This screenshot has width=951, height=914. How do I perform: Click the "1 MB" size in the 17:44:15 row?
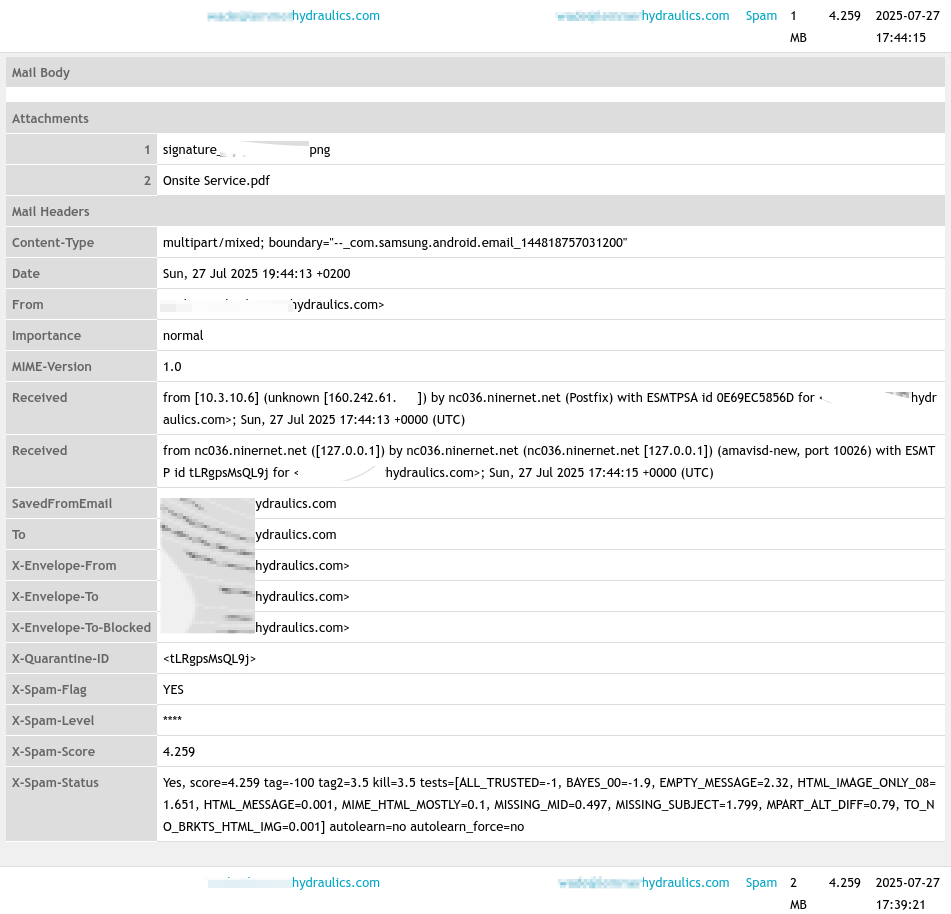tap(798, 27)
